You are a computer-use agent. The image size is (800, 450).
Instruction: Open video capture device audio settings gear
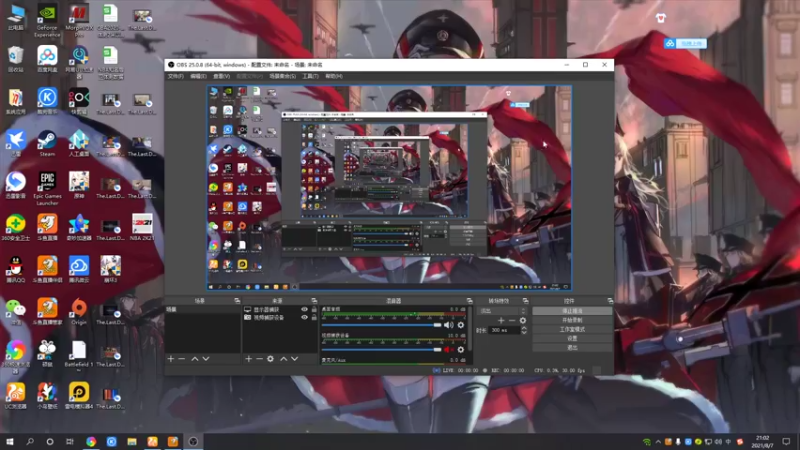point(461,349)
